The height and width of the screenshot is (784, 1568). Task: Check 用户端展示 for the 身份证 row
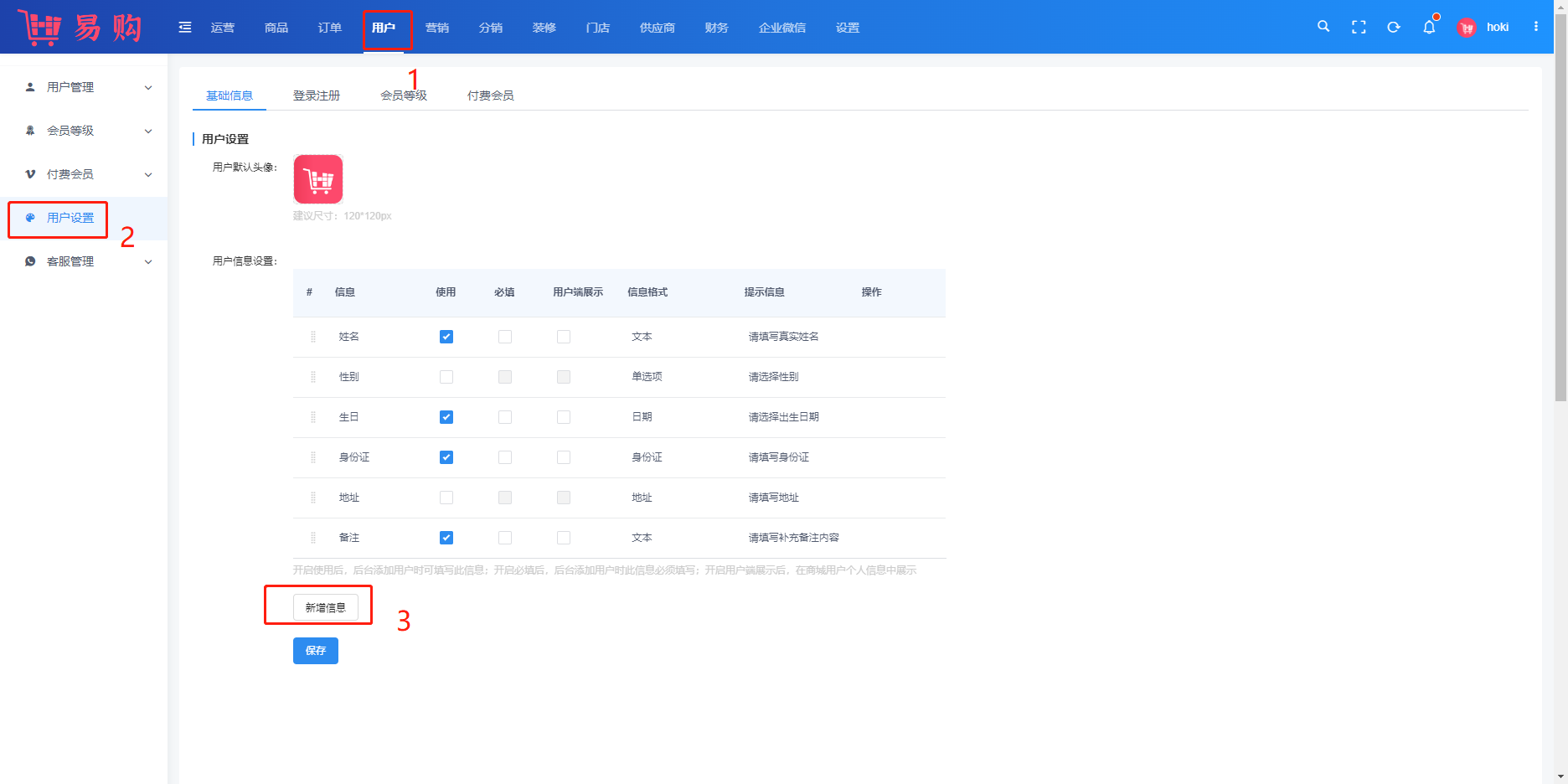[x=564, y=457]
